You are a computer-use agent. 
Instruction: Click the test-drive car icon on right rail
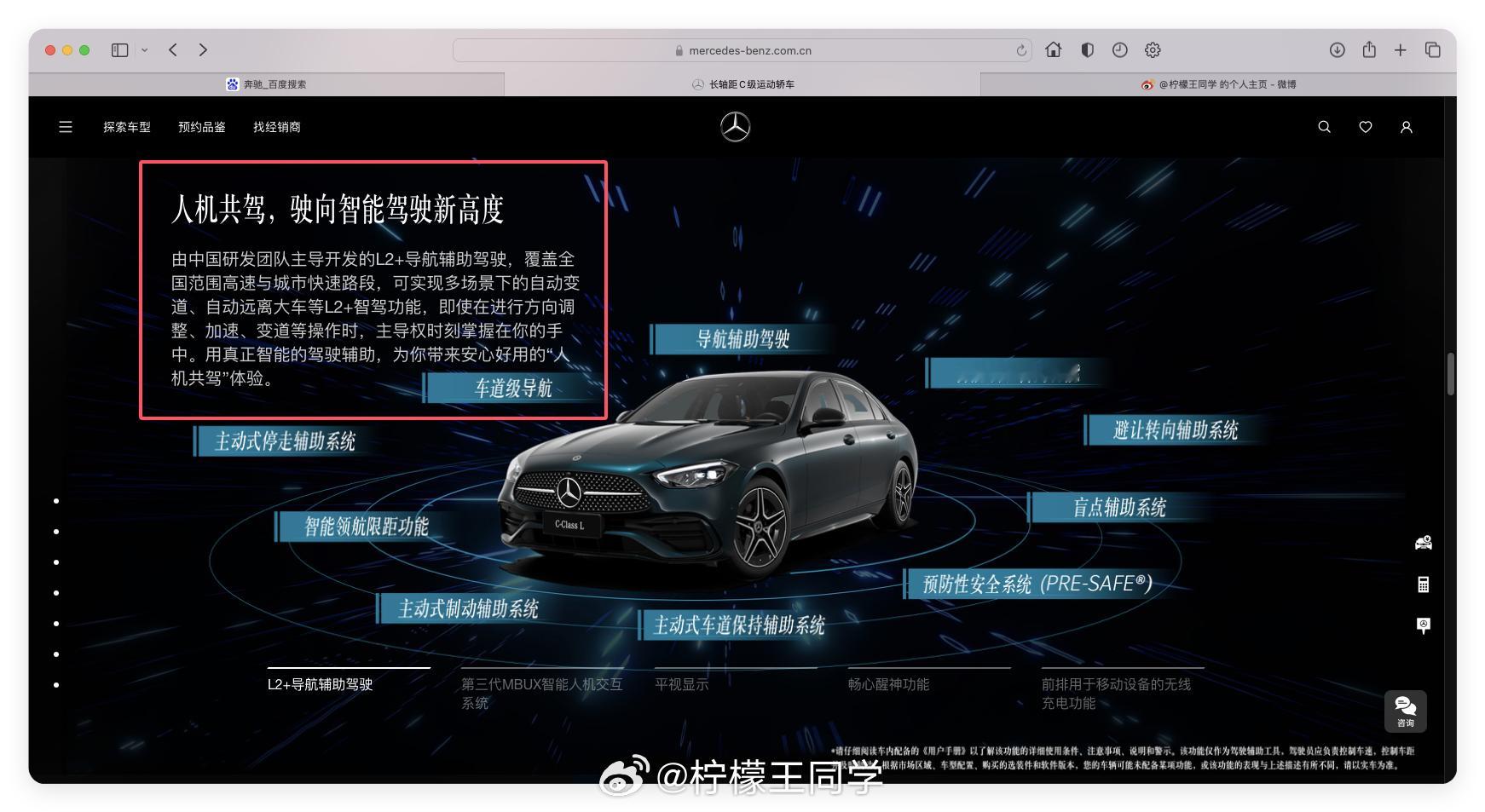pyautogui.click(x=1424, y=543)
